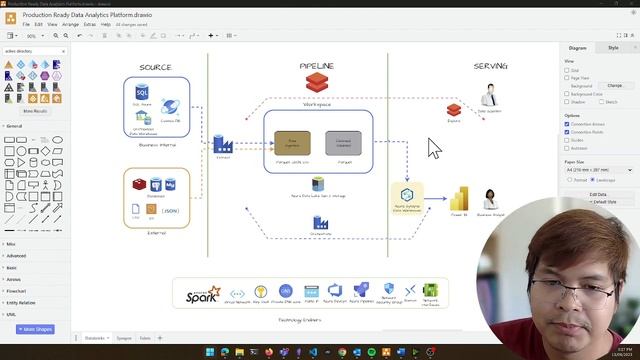Open the Edit menu
The image size is (640, 360).
click(x=38, y=24)
